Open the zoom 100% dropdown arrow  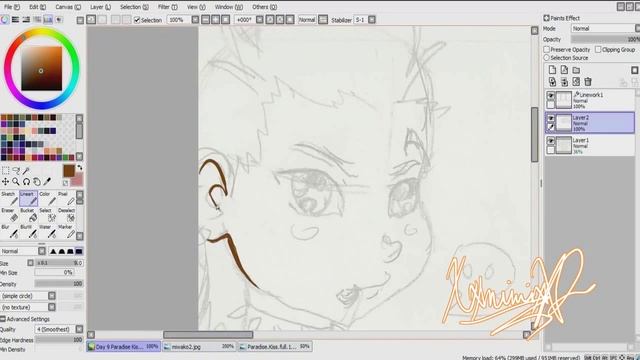point(195,20)
